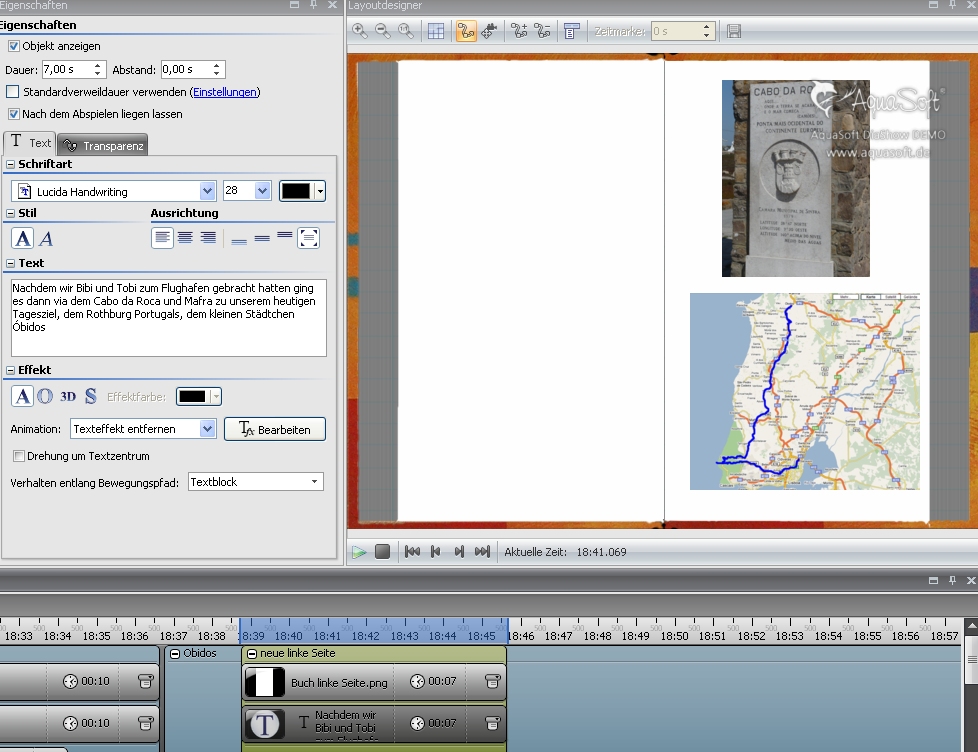Click the zoom in magnifier icon

(360, 32)
